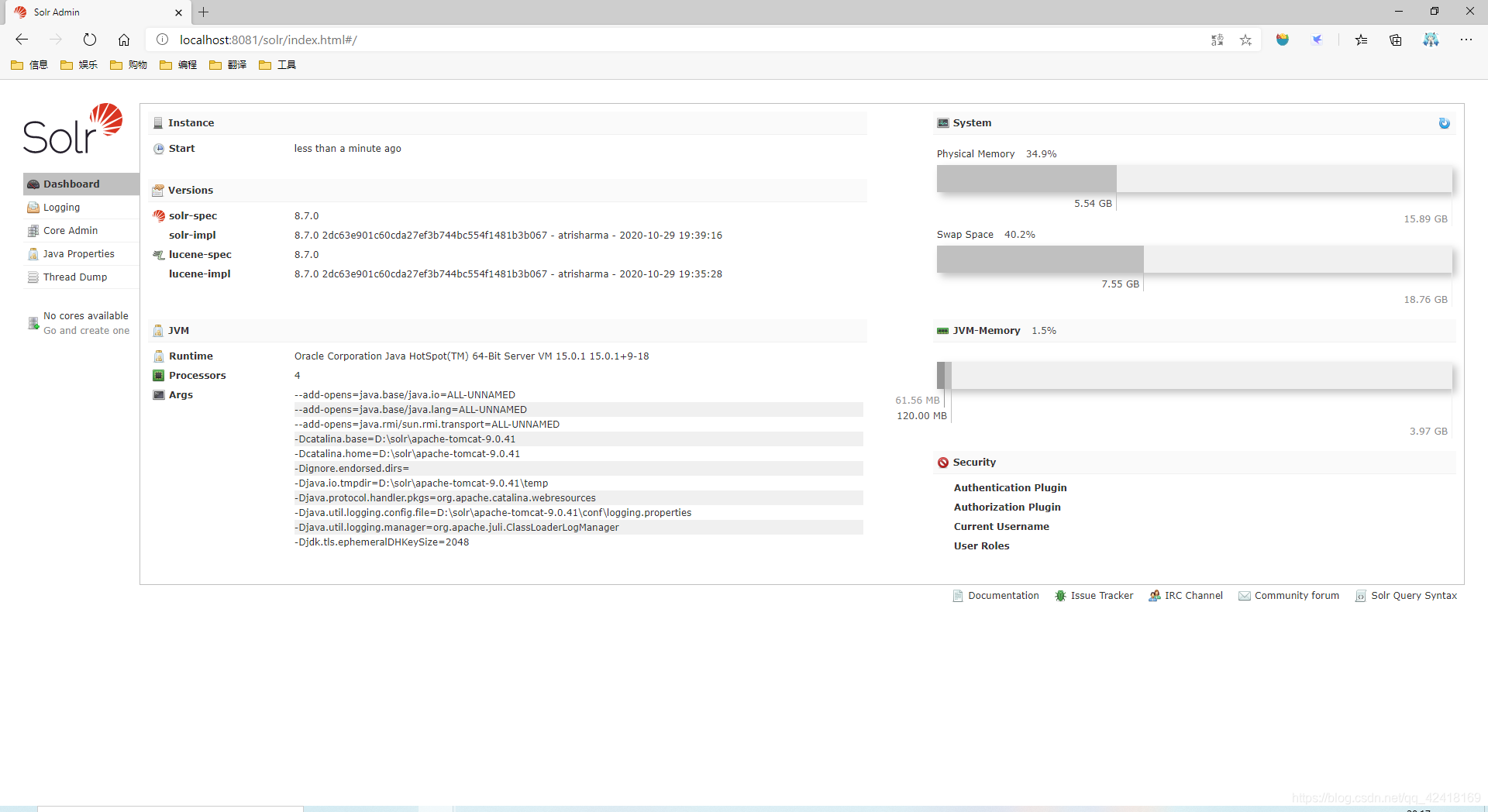Click the Logging sidebar icon
1488x812 pixels.
click(33, 208)
